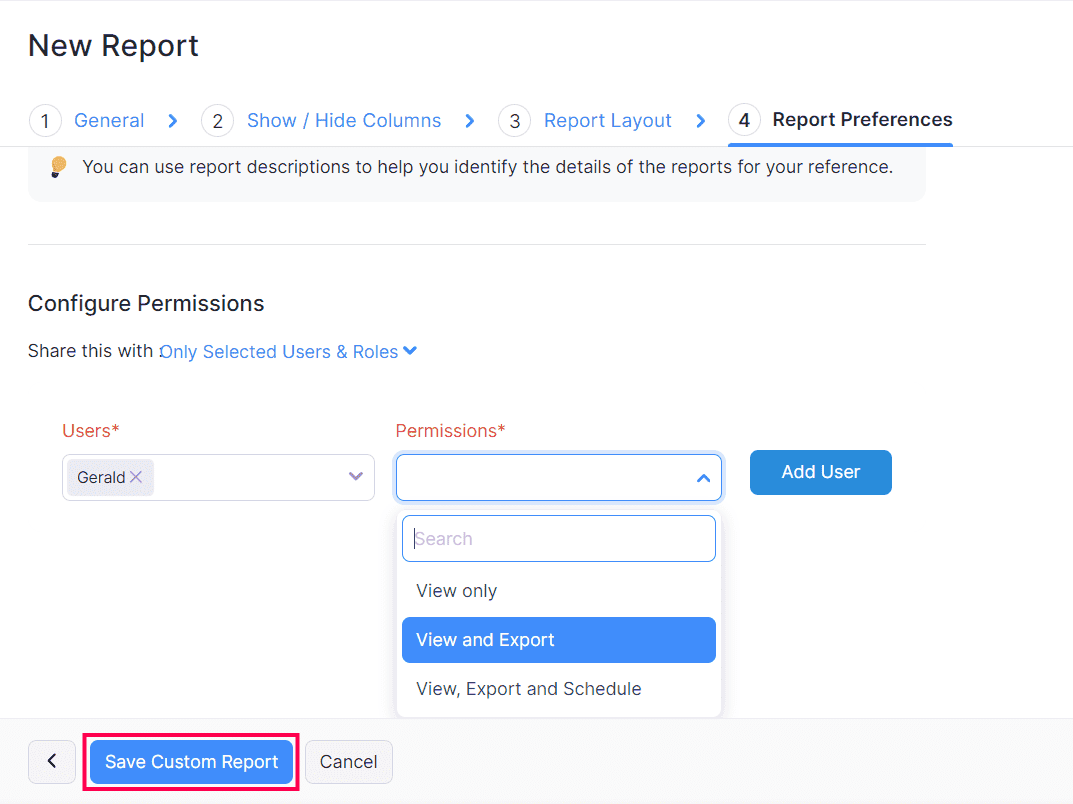Select 'View only' permission option
This screenshot has height=804, width=1073.
[457, 591]
